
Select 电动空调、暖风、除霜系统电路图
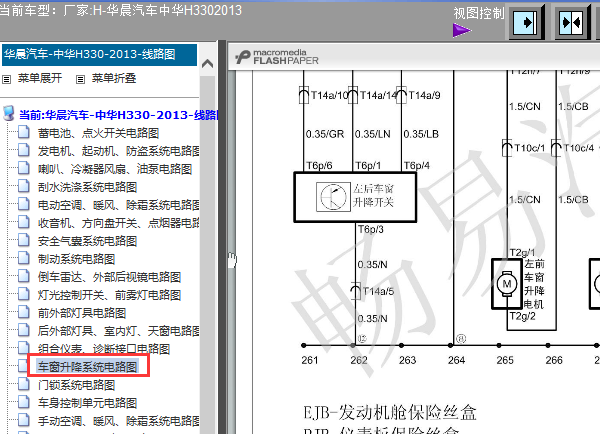[118, 205]
